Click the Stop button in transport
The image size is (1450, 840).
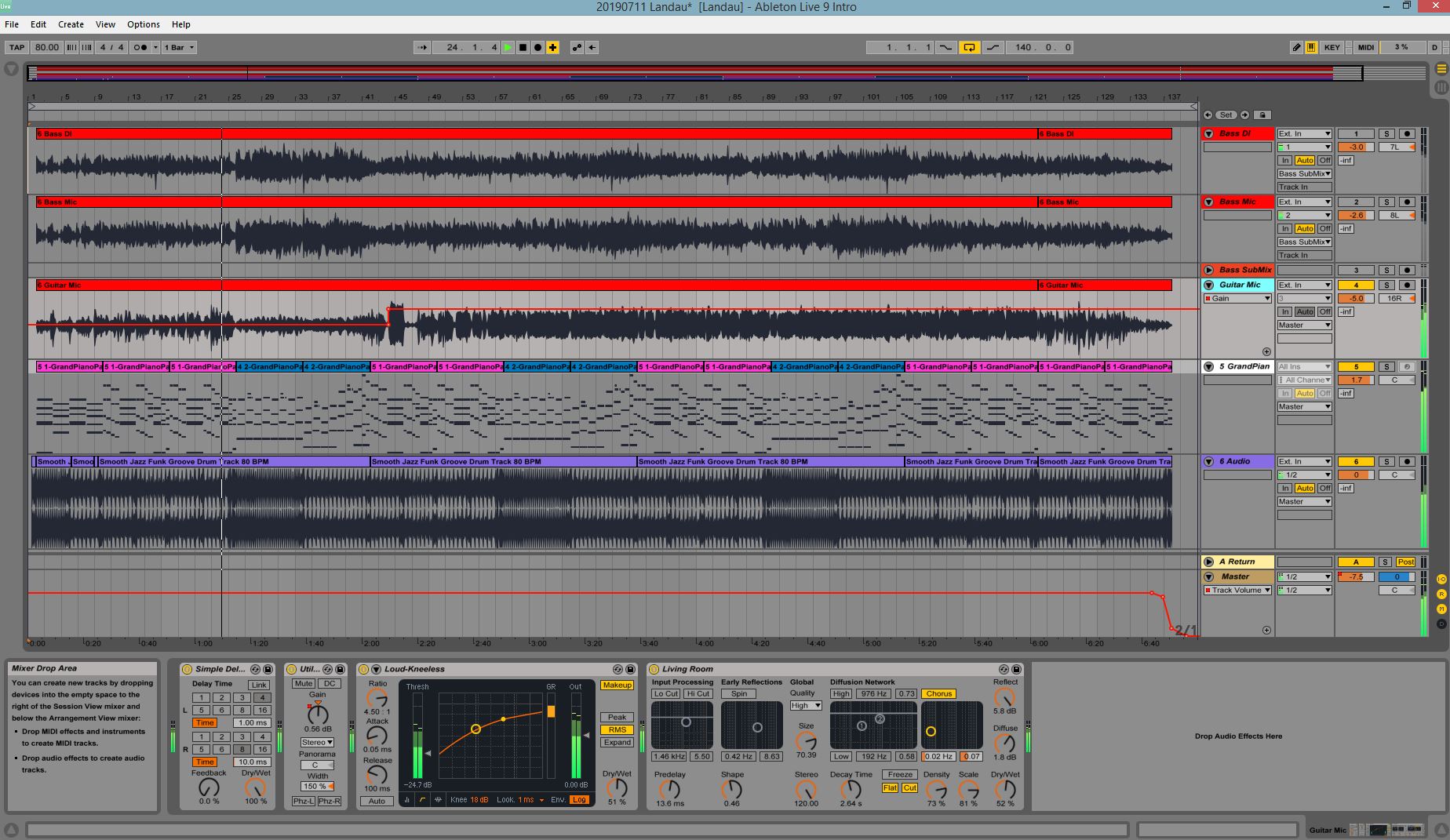pyautogui.click(x=523, y=48)
